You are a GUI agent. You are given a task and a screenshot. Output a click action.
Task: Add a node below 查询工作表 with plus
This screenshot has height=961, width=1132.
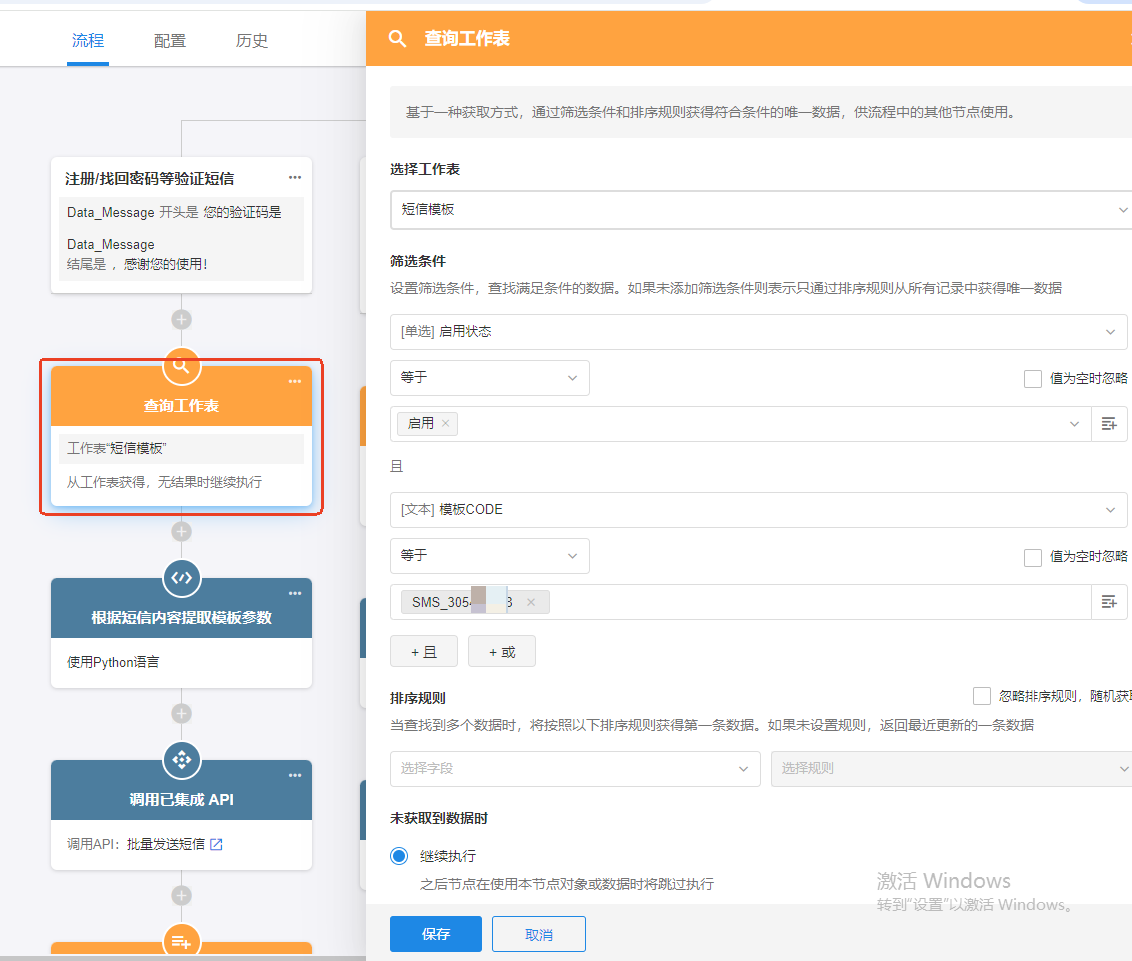pyautogui.click(x=181, y=531)
